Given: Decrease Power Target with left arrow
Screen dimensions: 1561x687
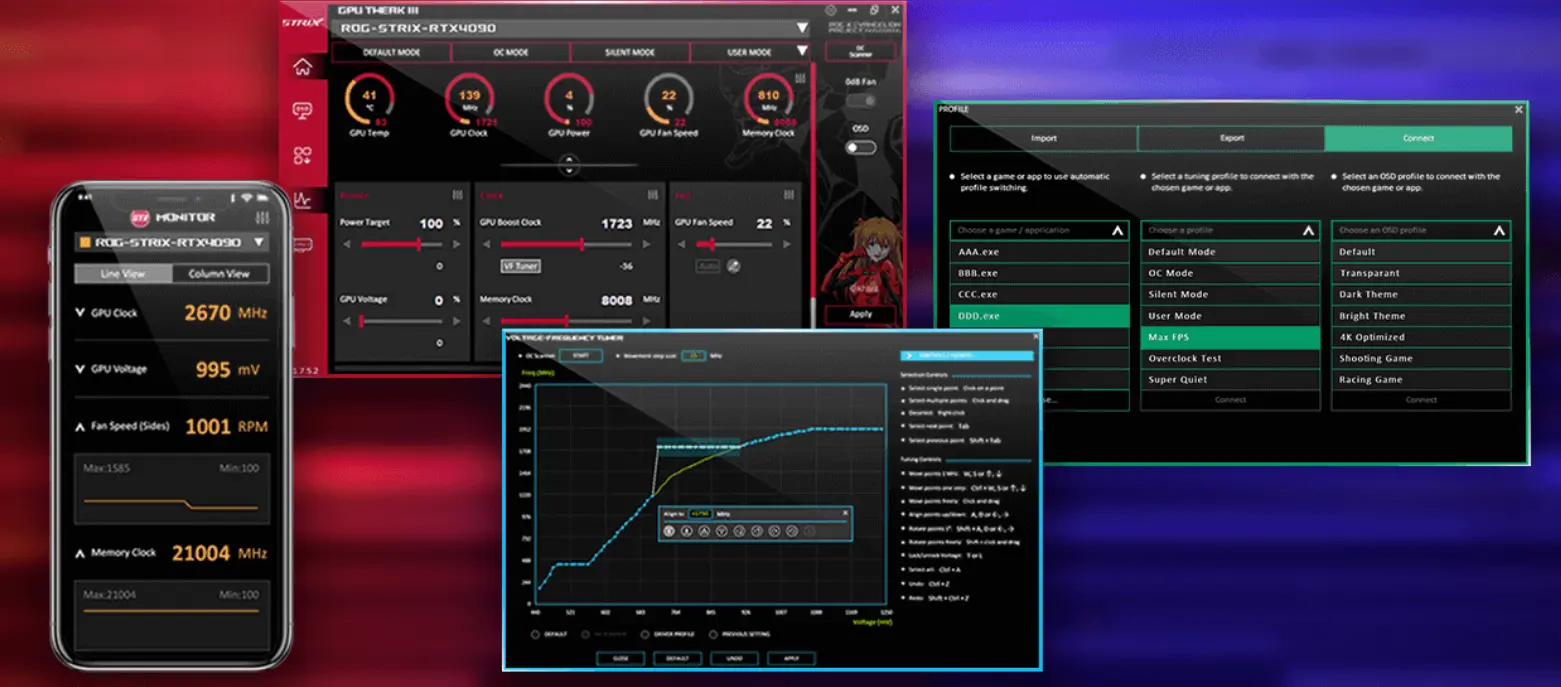Looking at the screenshot, I should [x=348, y=244].
